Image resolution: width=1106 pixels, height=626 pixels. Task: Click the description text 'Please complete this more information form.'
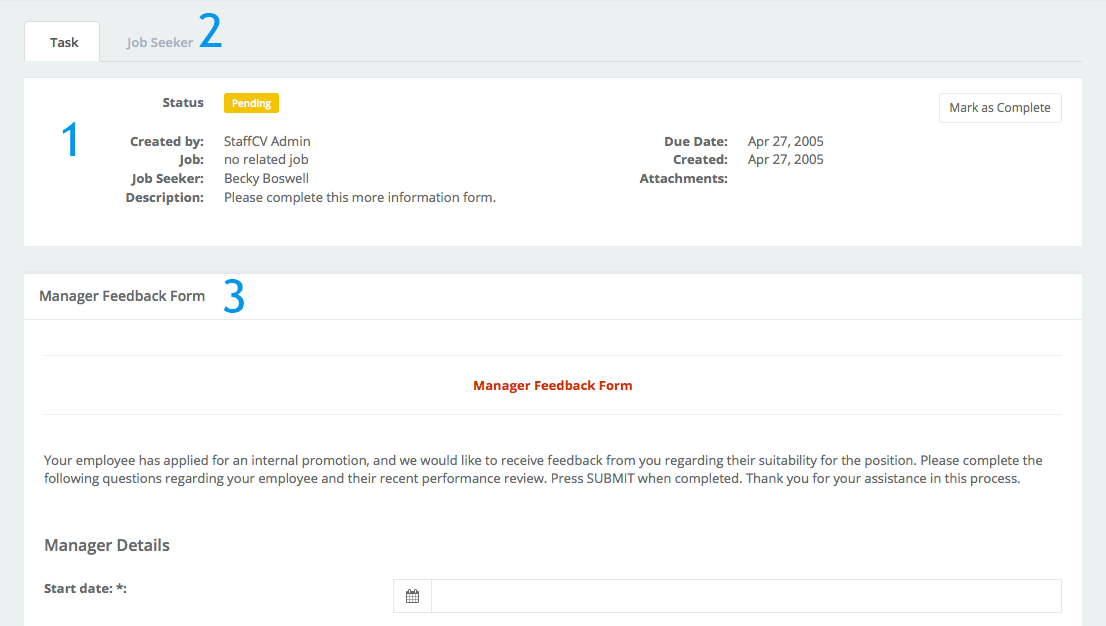click(360, 198)
